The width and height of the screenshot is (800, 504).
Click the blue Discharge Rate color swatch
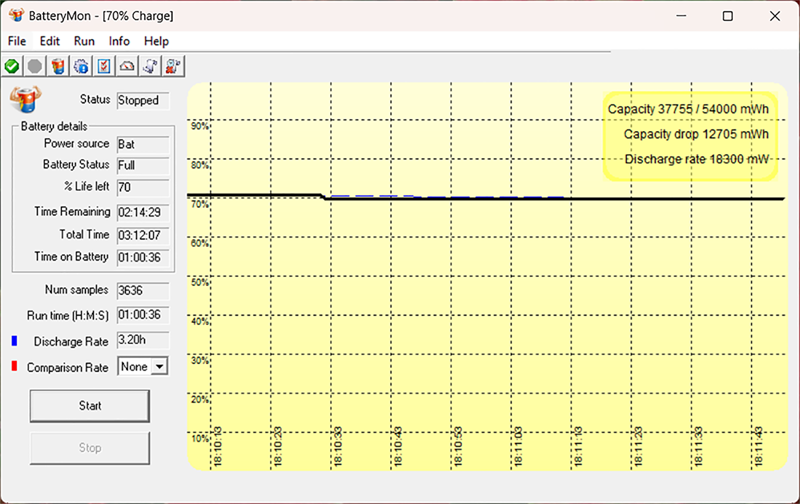(x=14, y=341)
